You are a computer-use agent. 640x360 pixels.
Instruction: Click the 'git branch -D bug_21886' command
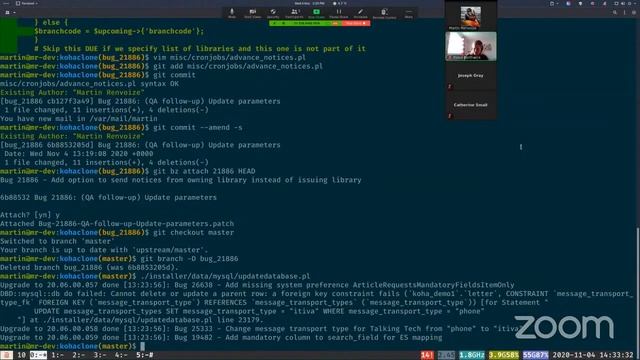(189, 258)
